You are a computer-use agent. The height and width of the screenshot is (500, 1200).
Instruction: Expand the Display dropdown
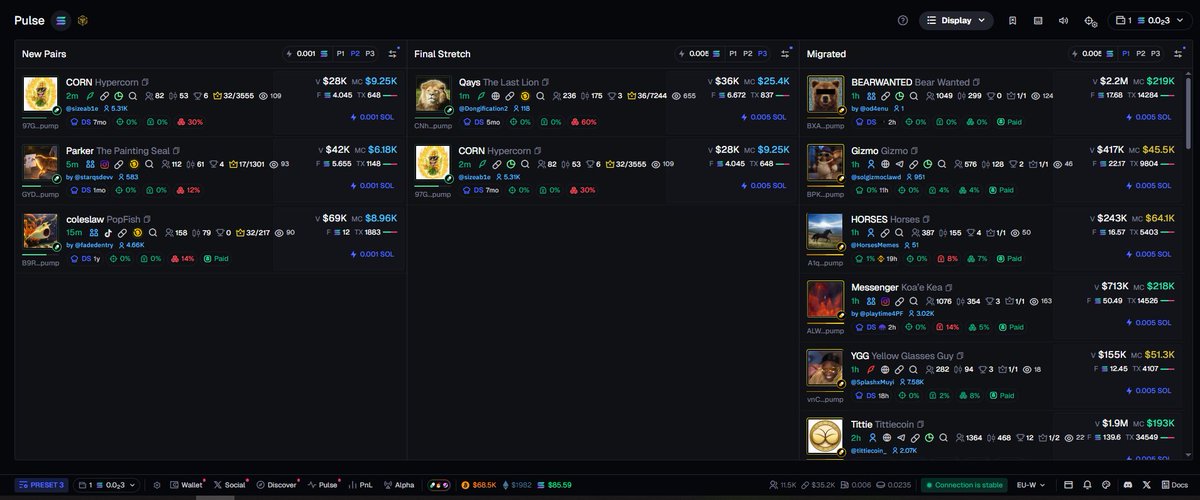pyautogui.click(x=956, y=20)
